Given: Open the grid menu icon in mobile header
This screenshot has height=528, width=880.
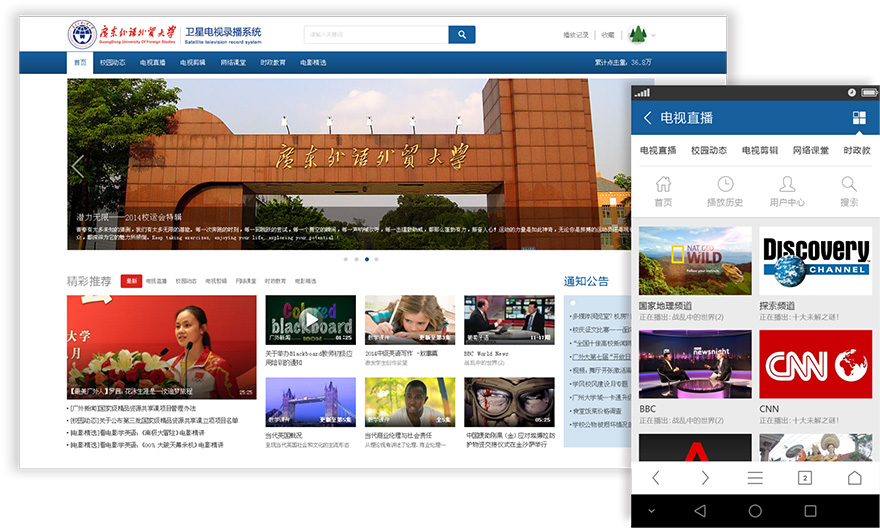Looking at the screenshot, I should (x=859, y=118).
